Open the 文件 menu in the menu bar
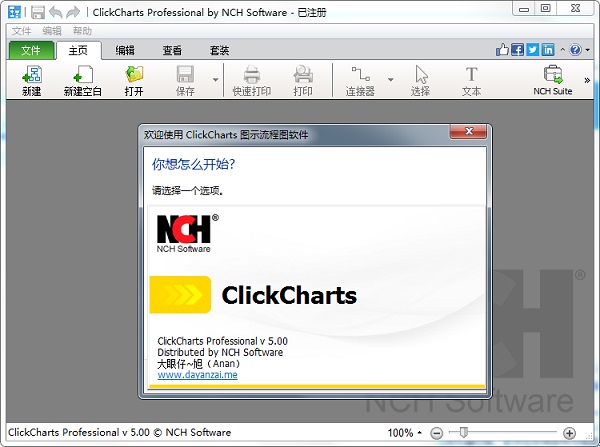This screenshot has width=600, height=447. point(21,31)
